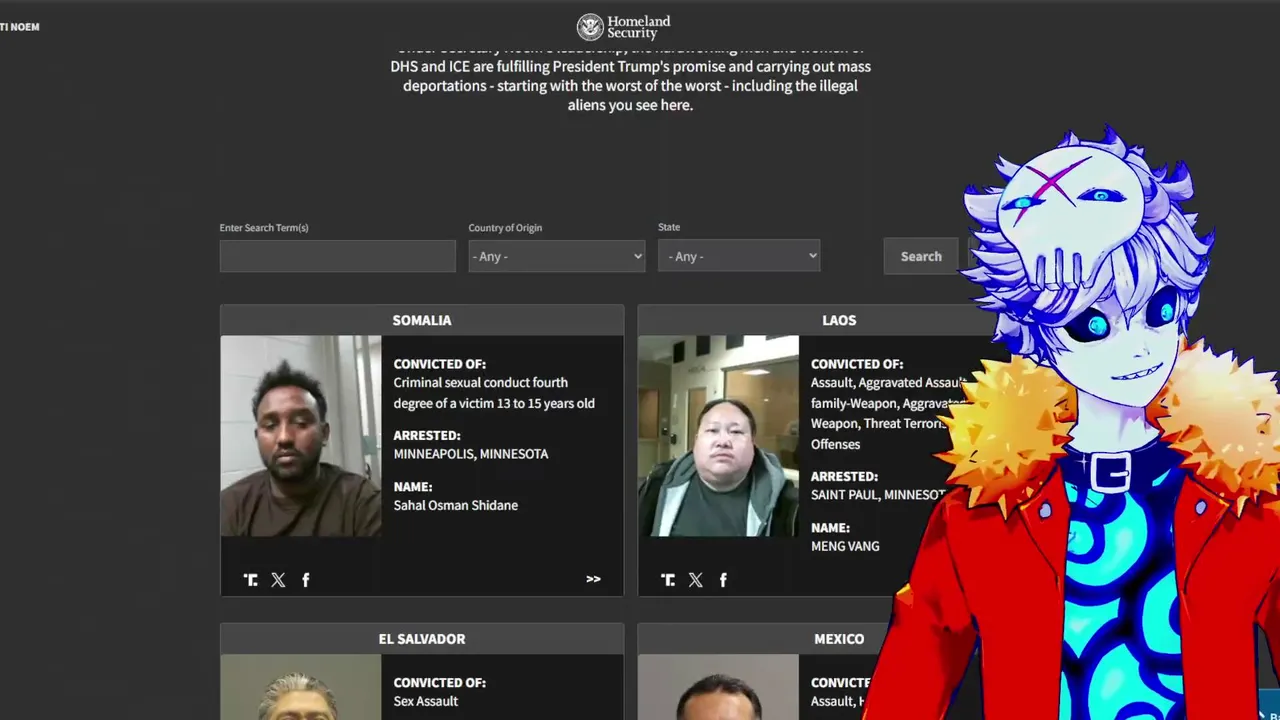The height and width of the screenshot is (720, 1280).
Task: Share Somalia card on Truth Social
Action: pyautogui.click(x=251, y=580)
